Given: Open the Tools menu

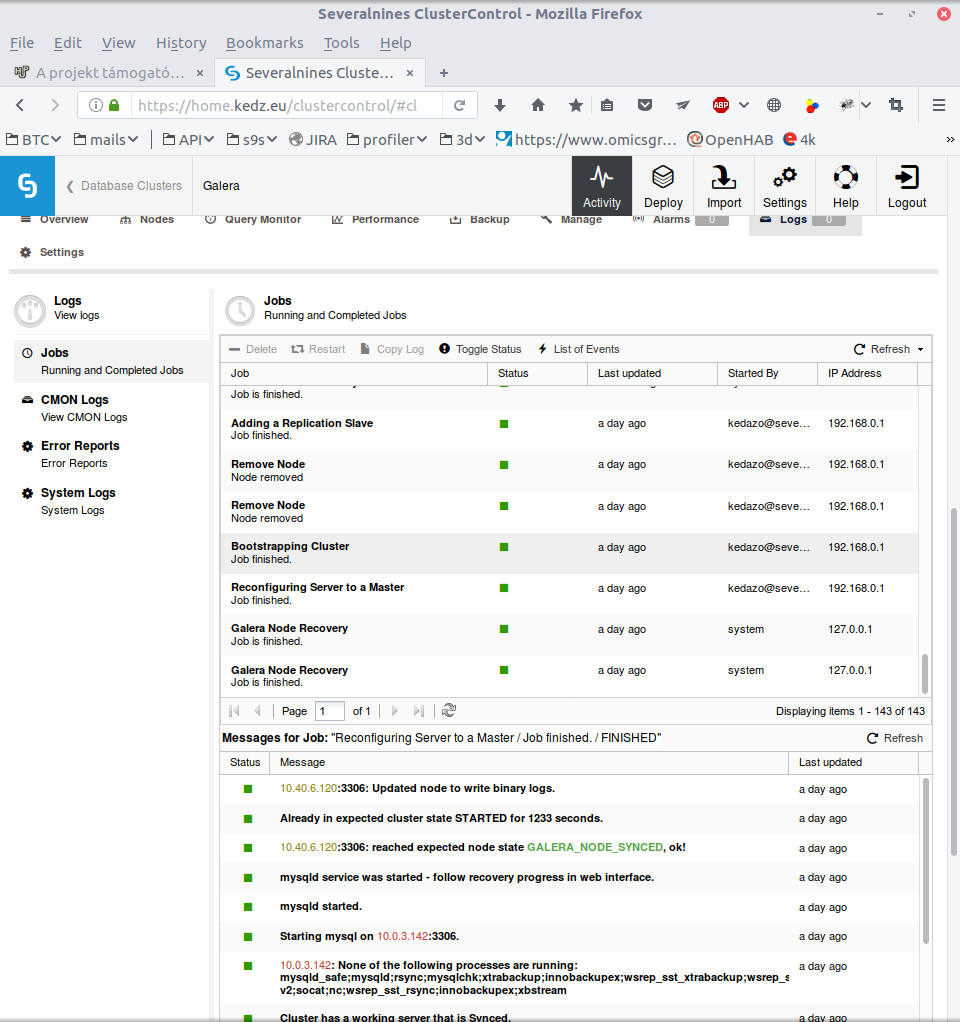Looking at the screenshot, I should [x=342, y=43].
